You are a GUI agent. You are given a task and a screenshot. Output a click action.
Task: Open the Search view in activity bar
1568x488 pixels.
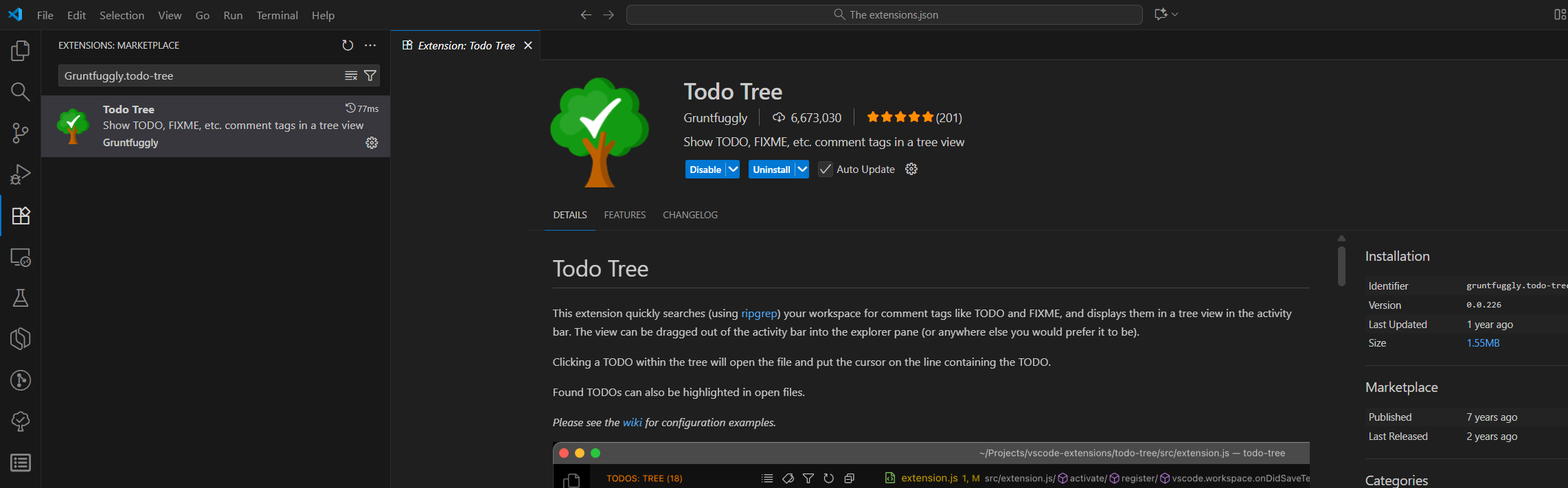pyautogui.click(x=21, y=92)
